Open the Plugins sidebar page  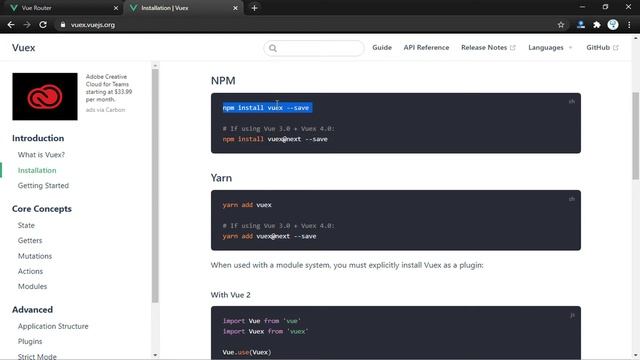pos(30,341)
